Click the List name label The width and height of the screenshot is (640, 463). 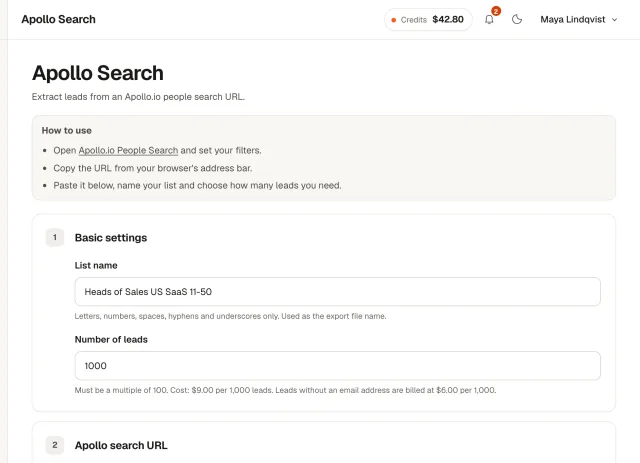click(x=96, y=265)
